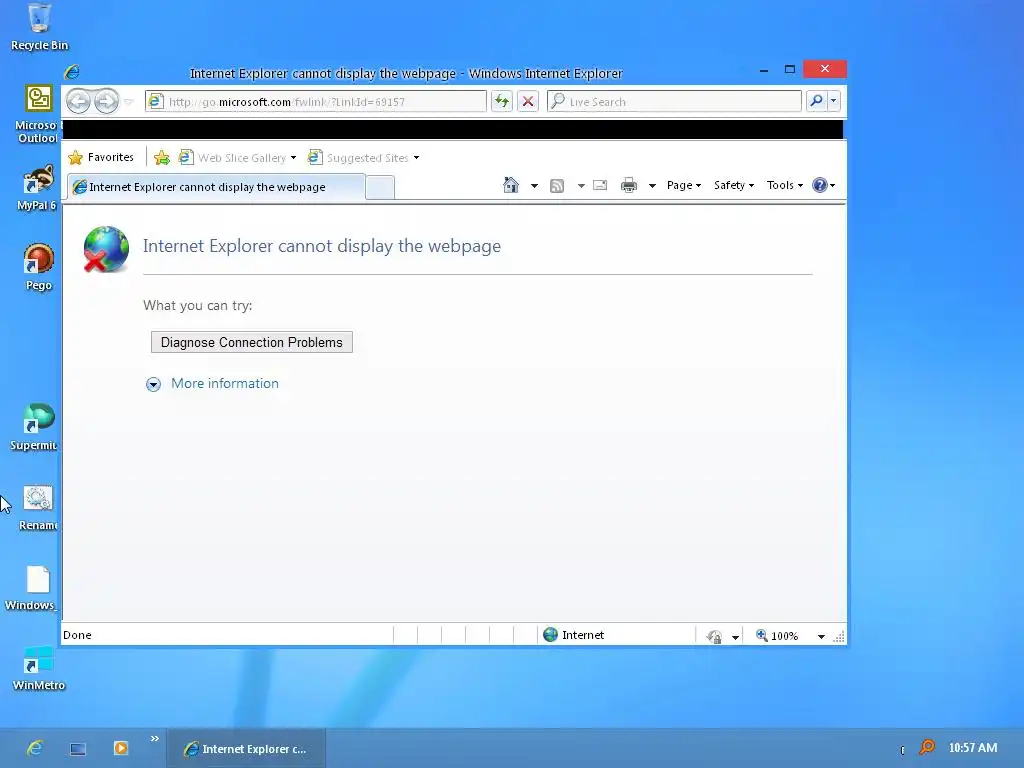Open a new blank tab

(379, 187)
